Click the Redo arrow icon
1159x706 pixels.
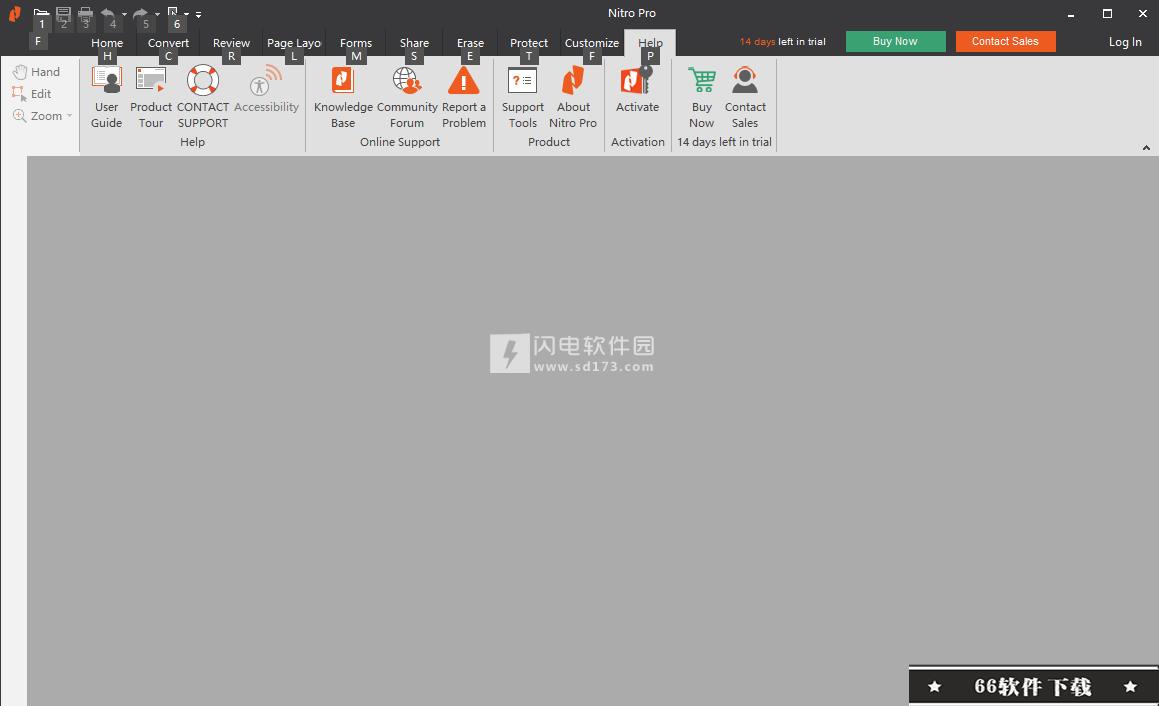click(140, 13)
